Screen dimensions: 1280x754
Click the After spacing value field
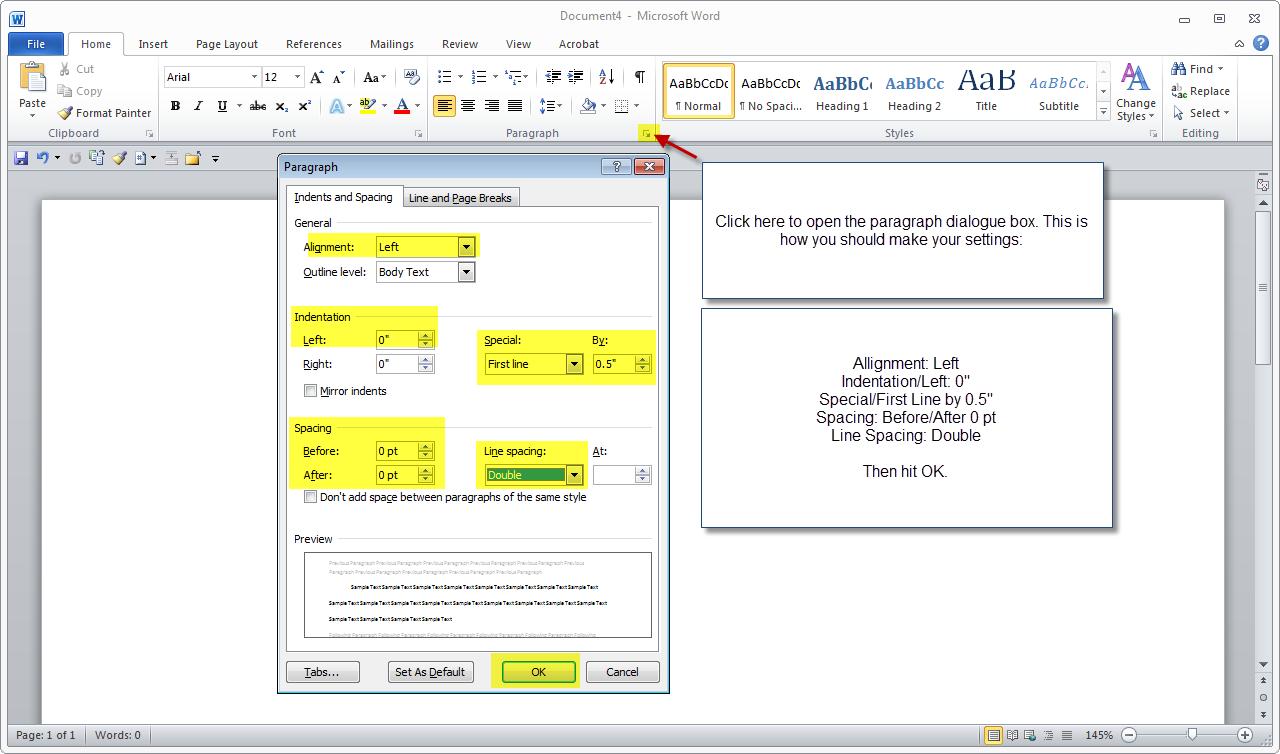pos(397,475)
